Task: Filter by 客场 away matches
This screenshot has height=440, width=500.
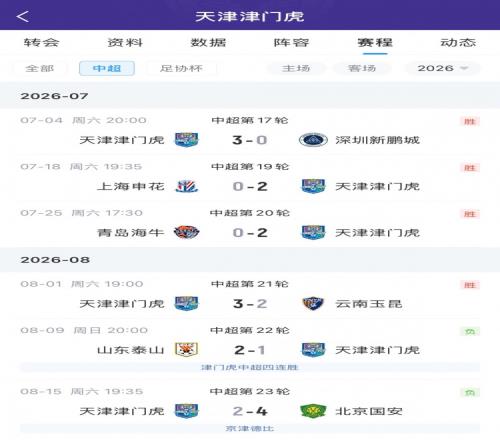Action: [362, 68]
